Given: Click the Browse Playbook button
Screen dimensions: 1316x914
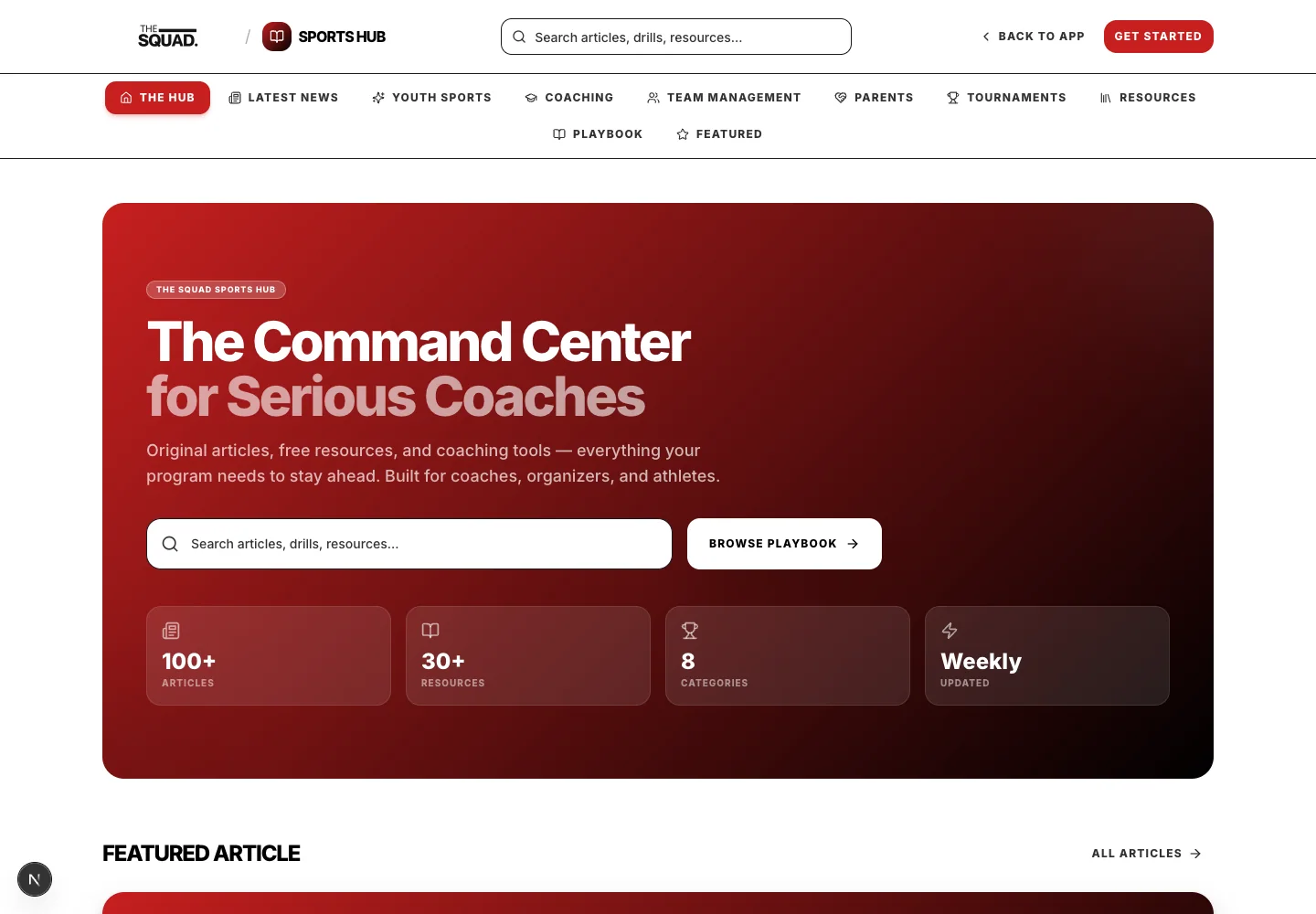Looking at the screenshot, I should coord(784,544).
